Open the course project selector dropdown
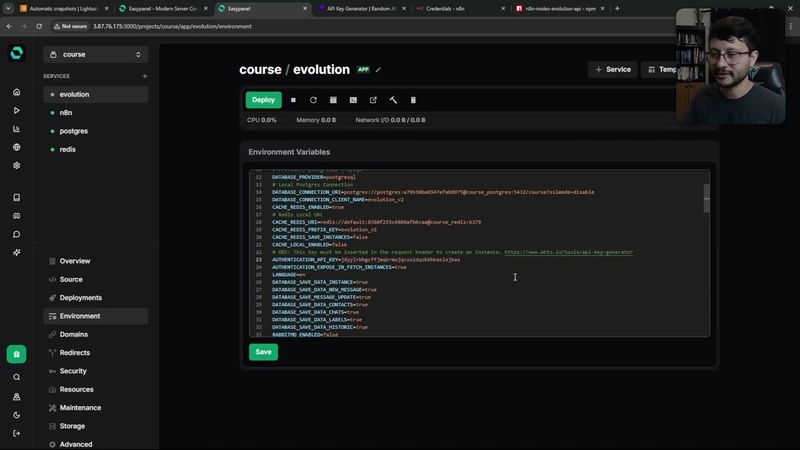800x450 pixels. pos(95,55)
